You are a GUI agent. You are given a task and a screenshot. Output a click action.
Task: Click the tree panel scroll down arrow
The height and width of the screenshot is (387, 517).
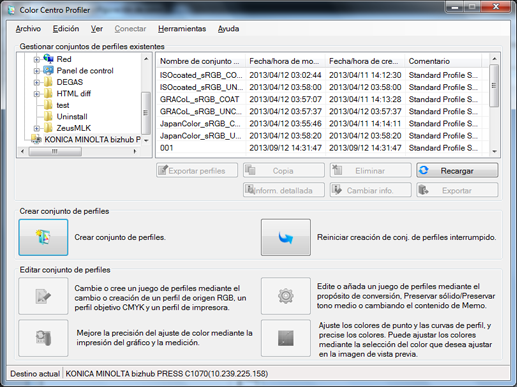(x=146, y=140)
